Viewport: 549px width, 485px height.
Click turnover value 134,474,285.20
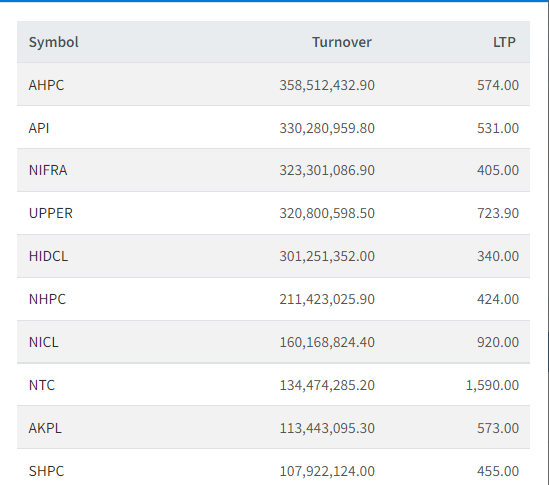pos(327,385)
